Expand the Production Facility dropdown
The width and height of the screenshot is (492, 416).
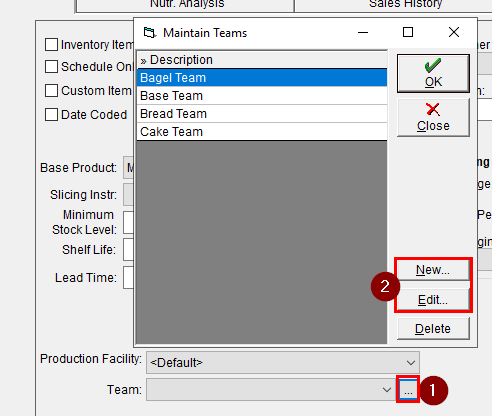[x=411, y=362]
